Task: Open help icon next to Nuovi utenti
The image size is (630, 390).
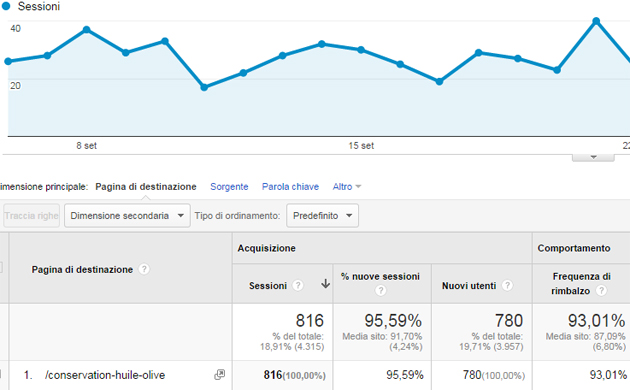Action: (x=507, y=285)
